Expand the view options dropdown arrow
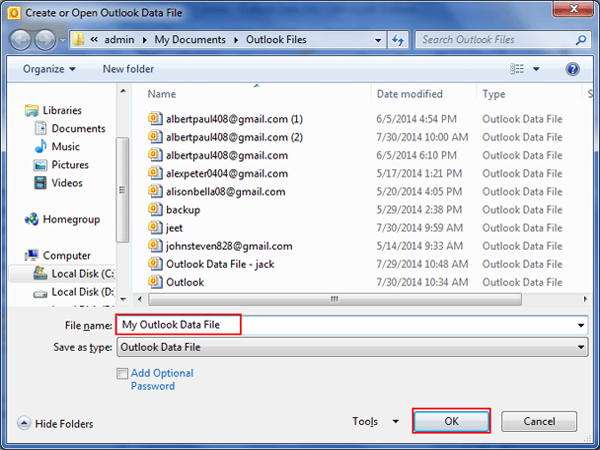Viewport: 600px width, 450px height. pyautogui.click(x=536, y=69)
